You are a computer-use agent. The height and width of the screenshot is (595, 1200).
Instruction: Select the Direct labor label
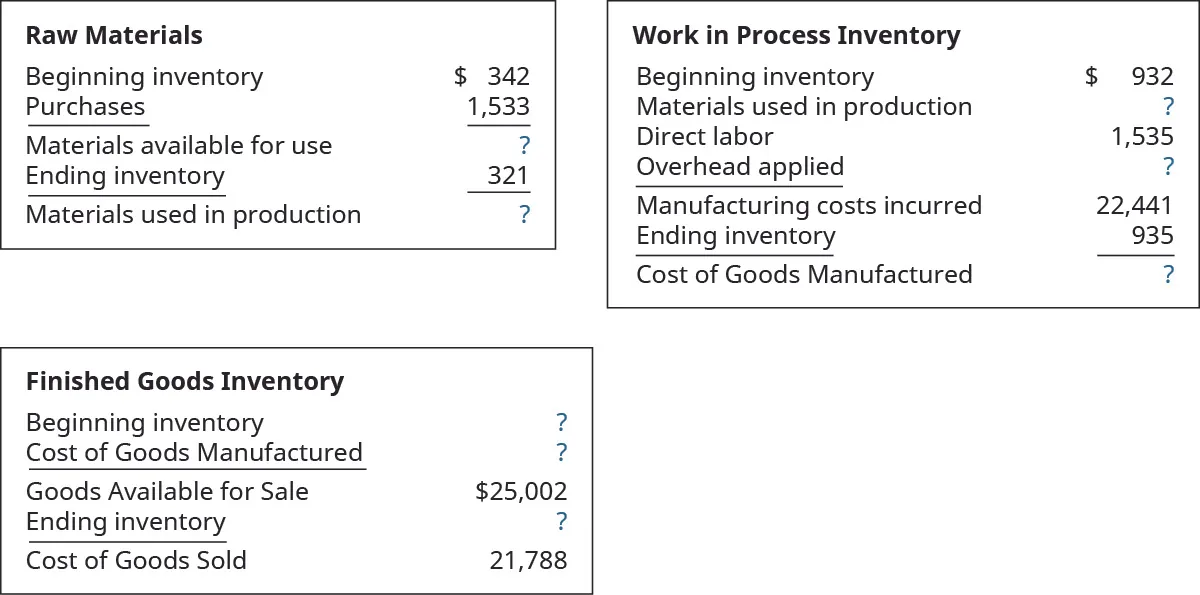tap(704, 136)
